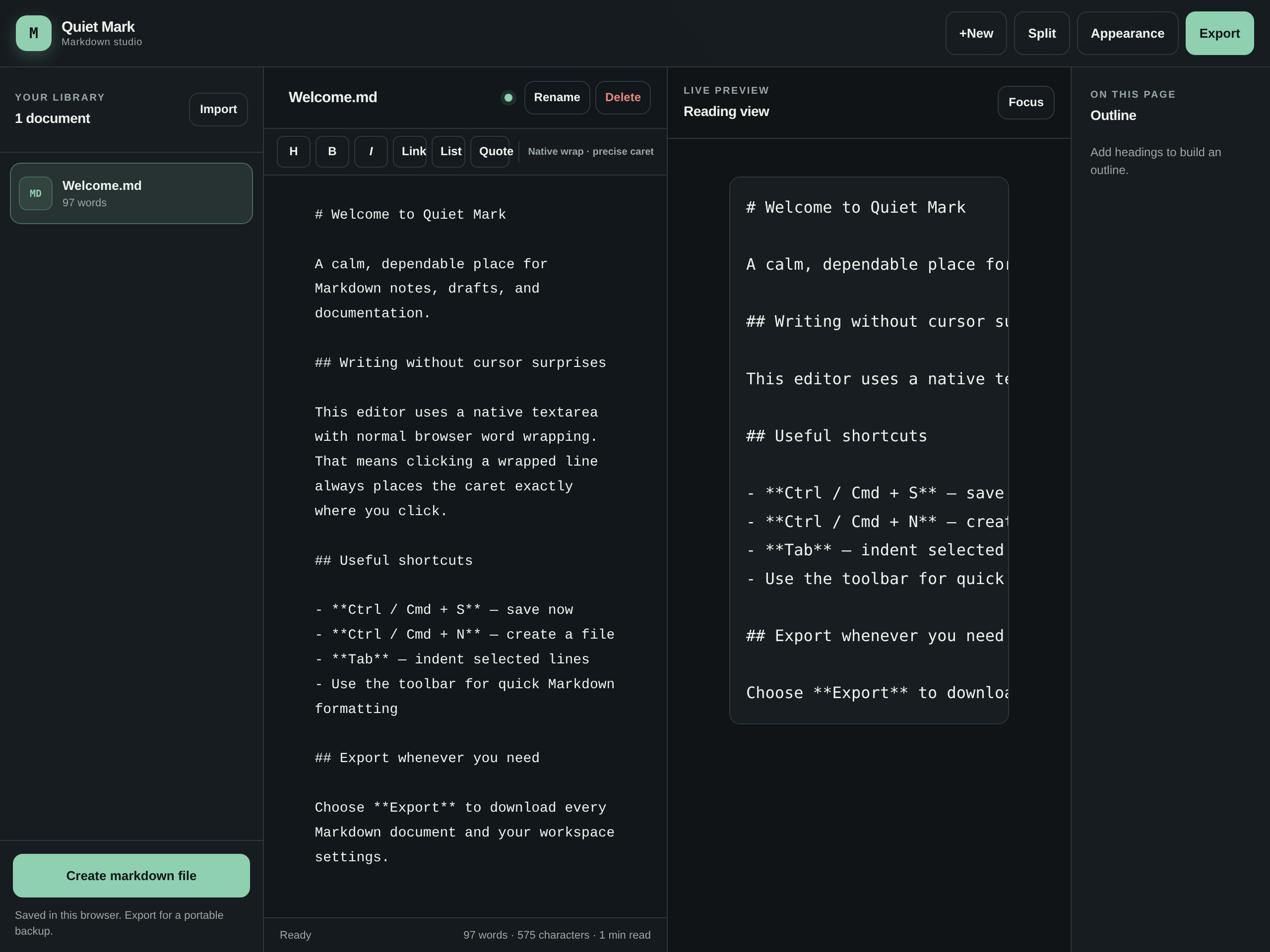
Task: Import a document into the library
Action: coord(218,110)
